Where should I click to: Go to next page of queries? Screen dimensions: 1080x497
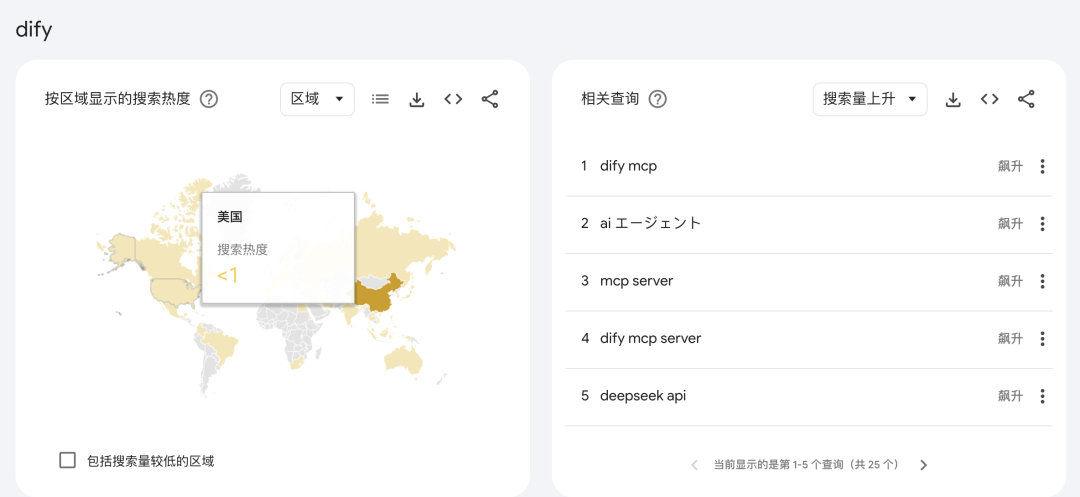click(923, 465)
